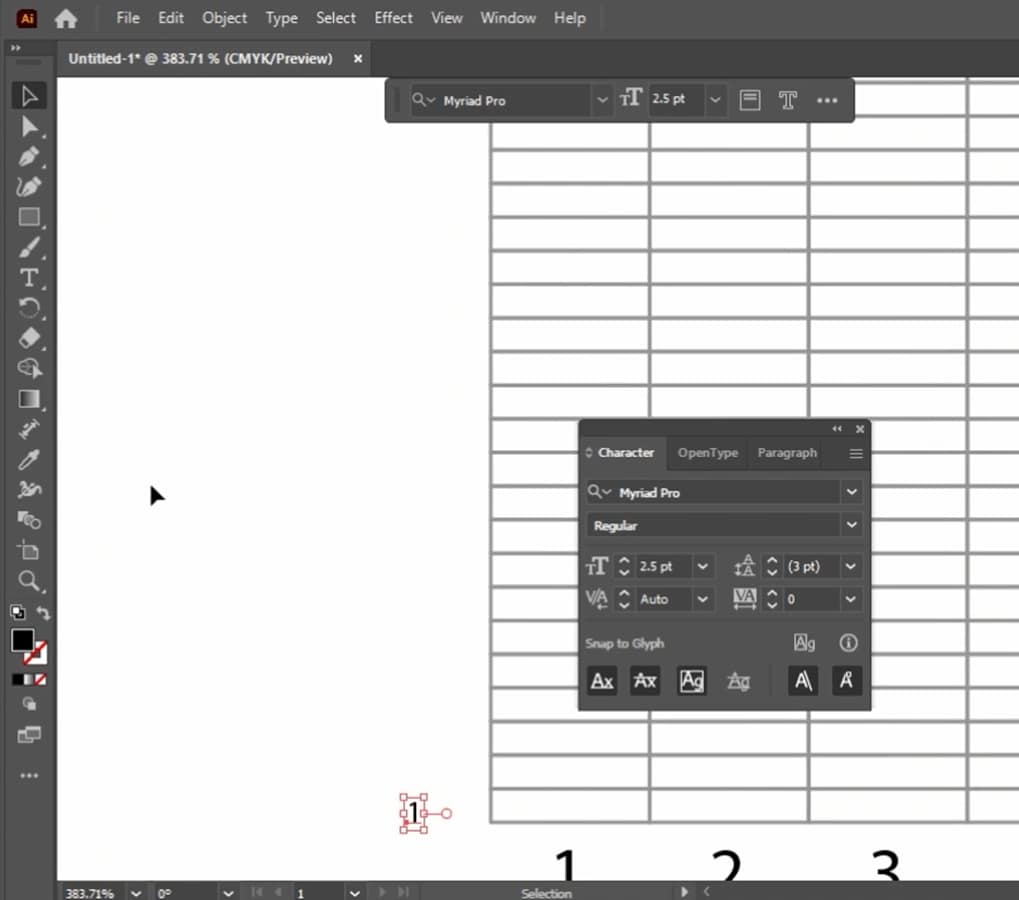The height and width of the screenshot is (900, 1019).
Task: Click the Home button in the top bar
Action: tap(66, 18)
